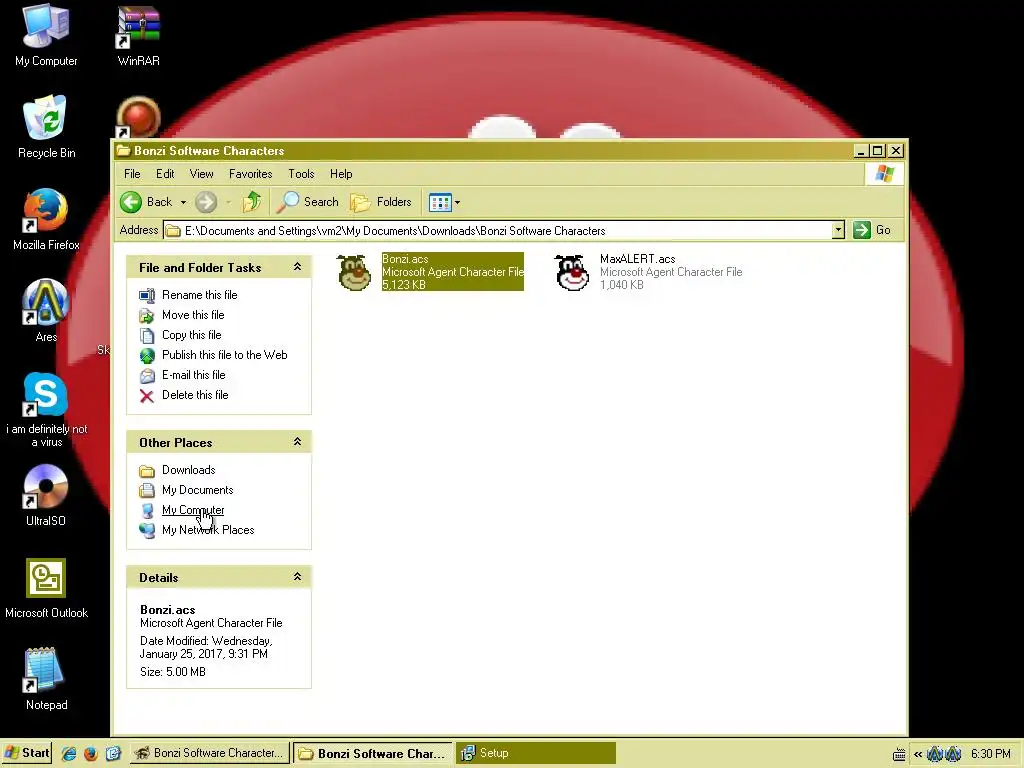Click Internet Explorer quick launch icon
Screen dimensions: 1024x768
click(x=69, y=753)
